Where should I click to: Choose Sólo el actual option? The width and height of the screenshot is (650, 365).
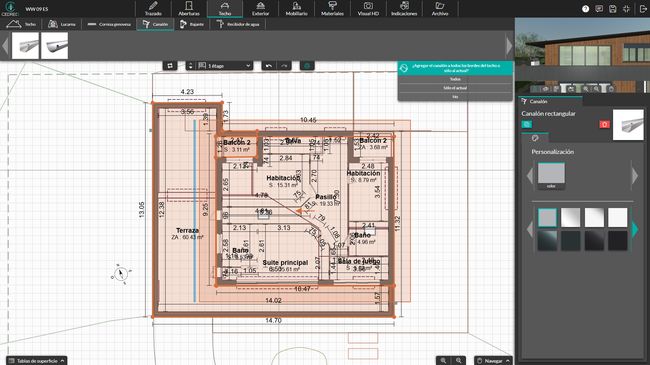(455, 88)
